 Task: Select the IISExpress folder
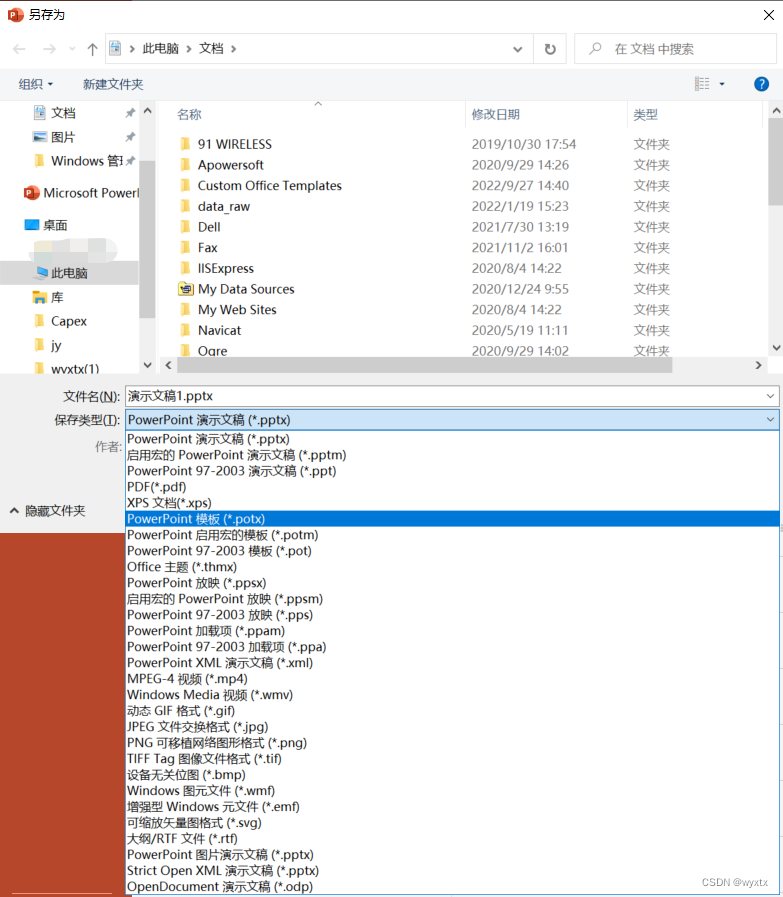click(x=225, y=268)
